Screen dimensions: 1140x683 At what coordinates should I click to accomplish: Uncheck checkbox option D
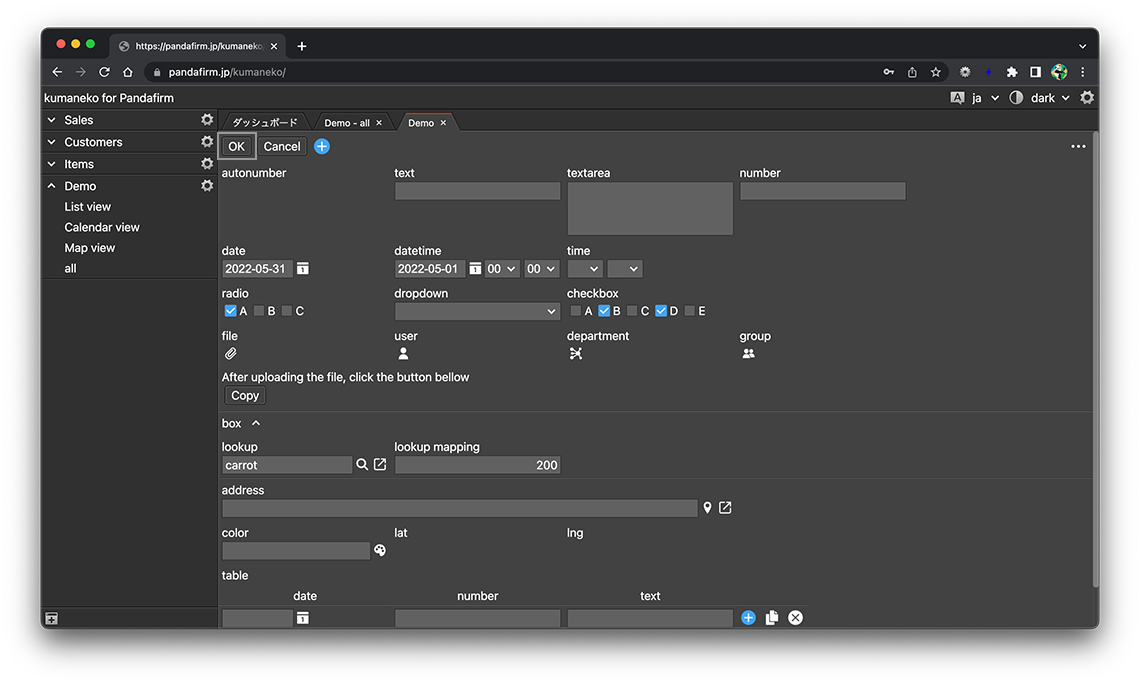(x=661, y=311)
